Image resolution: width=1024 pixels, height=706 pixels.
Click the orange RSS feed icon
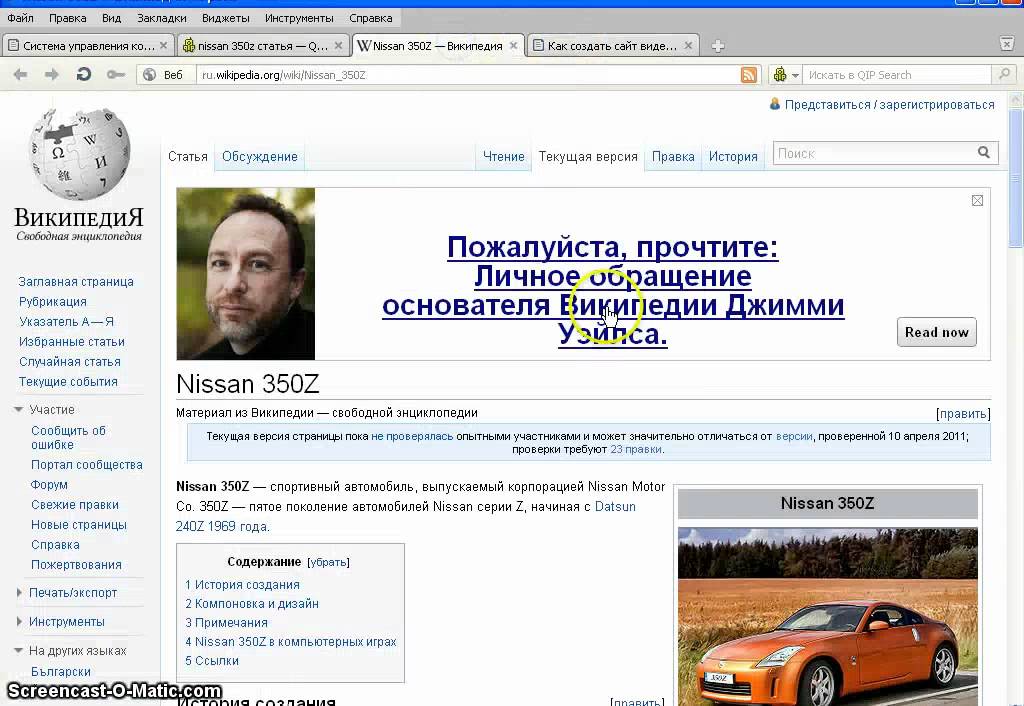(x=749, y=74)
